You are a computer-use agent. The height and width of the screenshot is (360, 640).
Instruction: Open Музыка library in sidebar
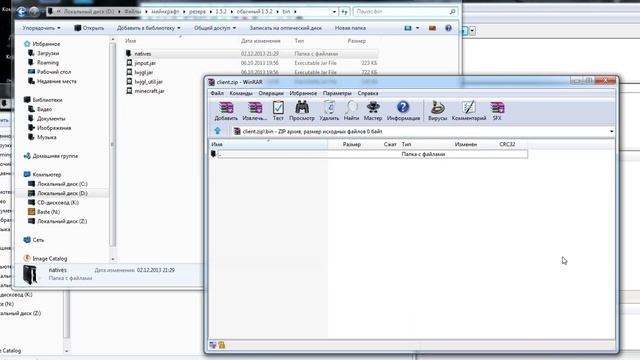click(x=47, y=137)
